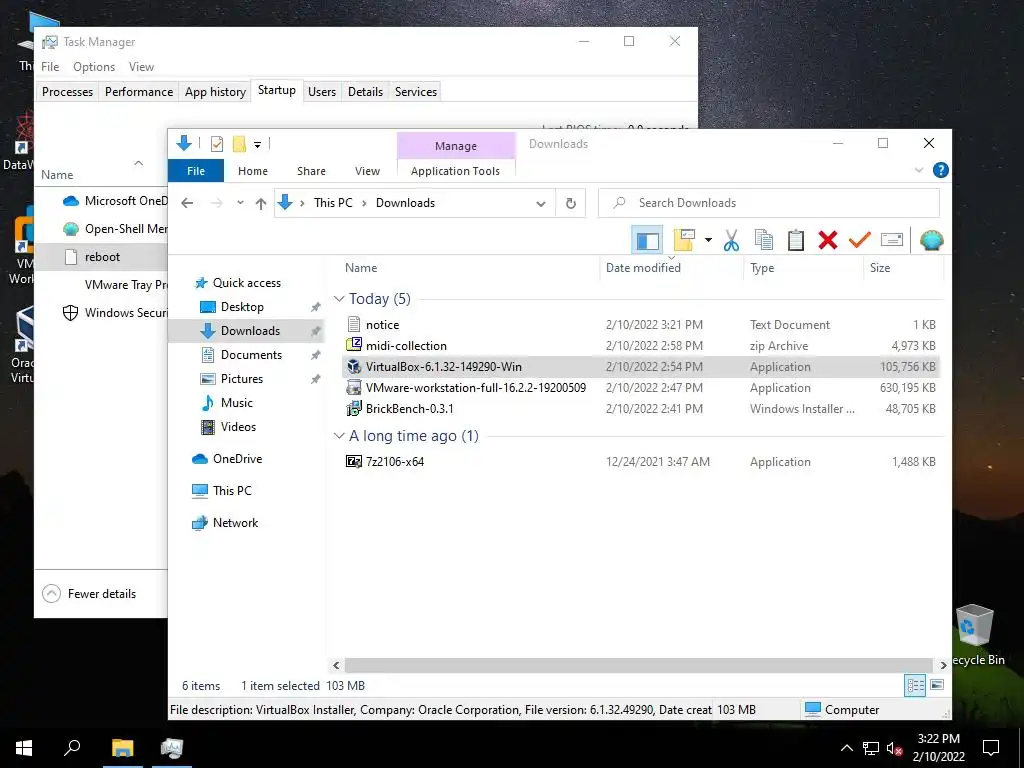The height and width of the screenshot is (768, 1024).
Task: Click the Search Downloads field
Action: click(769, 203)
